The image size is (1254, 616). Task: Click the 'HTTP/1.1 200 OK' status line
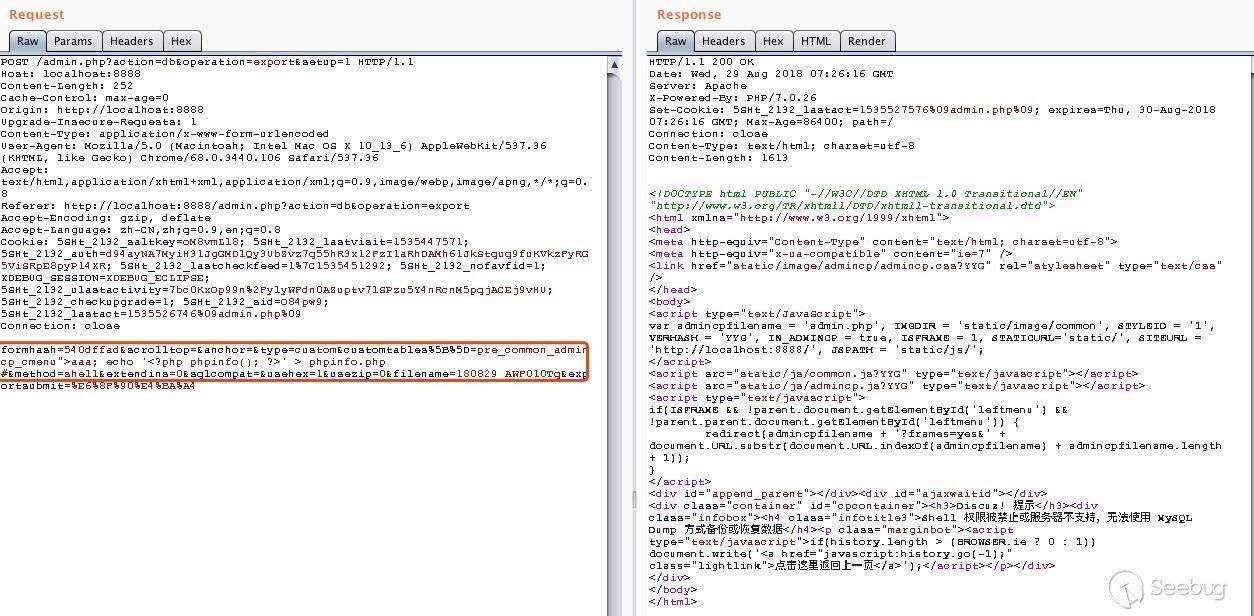[x=701, y=62]
